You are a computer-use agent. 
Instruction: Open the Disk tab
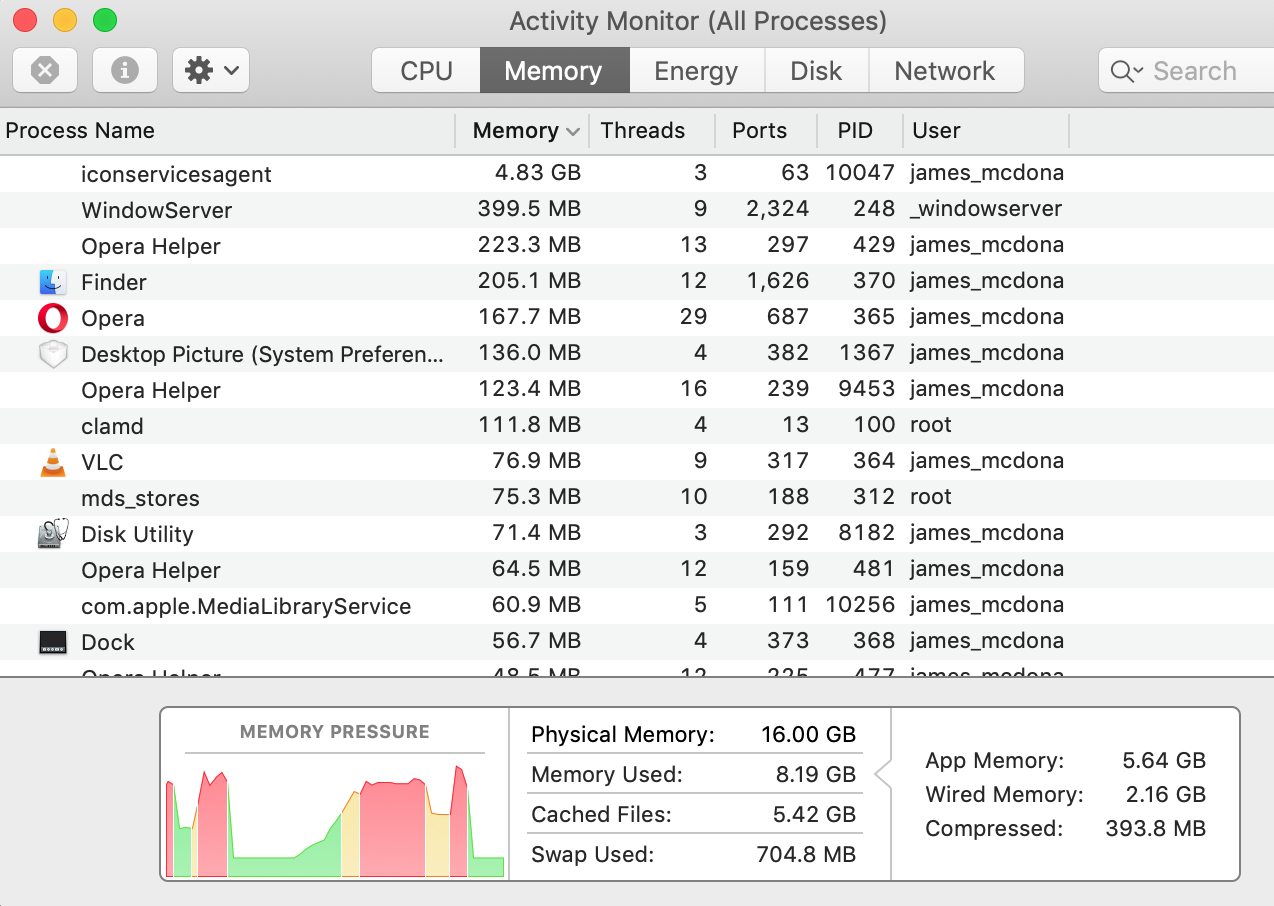(816, 71)
